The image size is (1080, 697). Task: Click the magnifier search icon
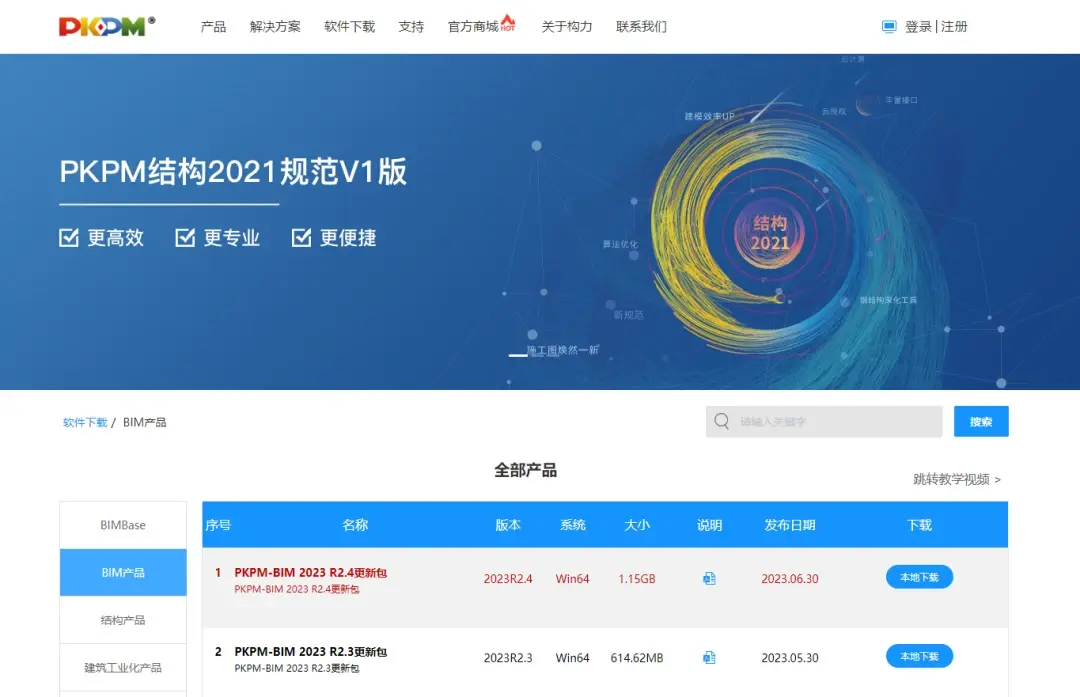coord(721,421)
